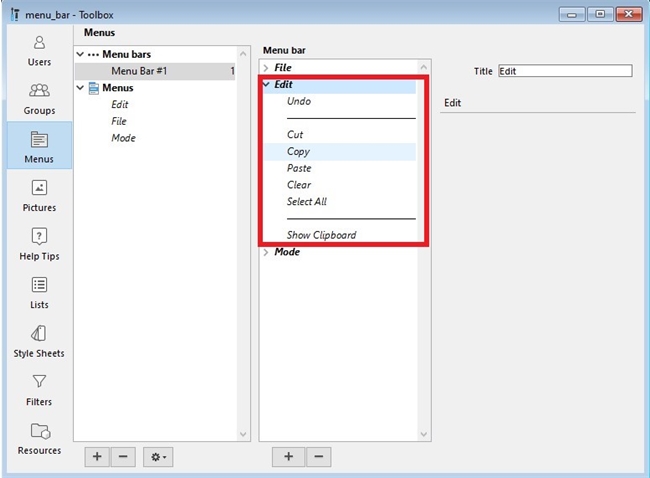Open the Resources section
Viewport: 650px width, 478px height.
(x=39, y=438)
